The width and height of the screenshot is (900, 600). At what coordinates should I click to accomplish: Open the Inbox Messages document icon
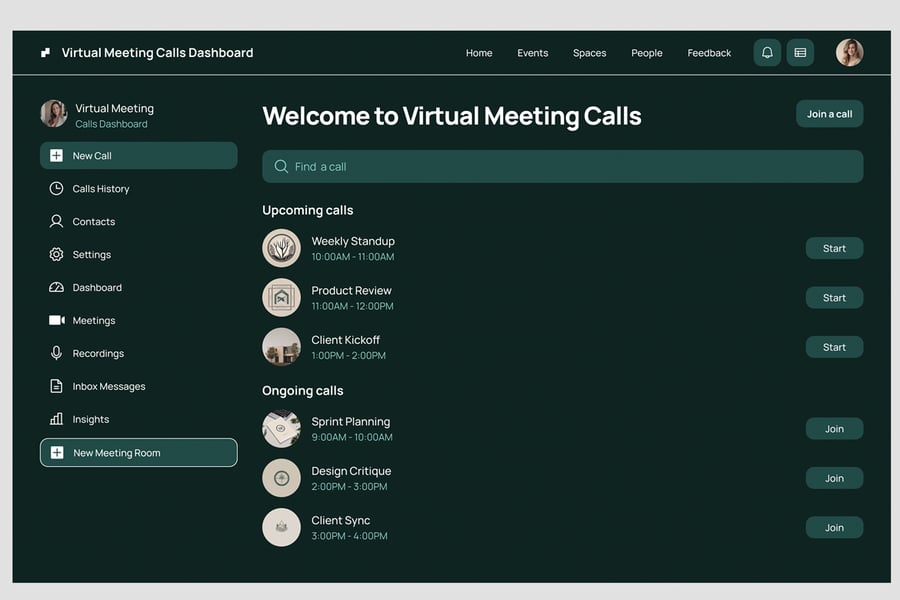pos(56,387)
